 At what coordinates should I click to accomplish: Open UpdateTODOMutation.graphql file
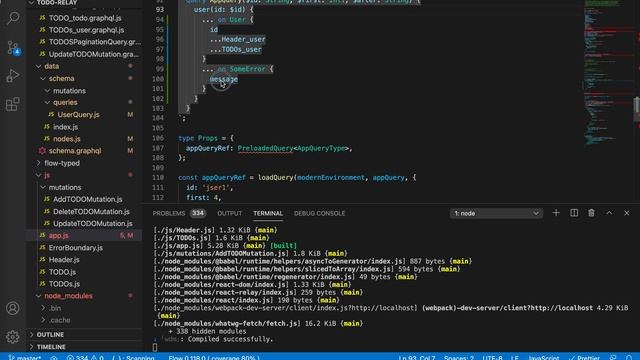pos(93,54)
